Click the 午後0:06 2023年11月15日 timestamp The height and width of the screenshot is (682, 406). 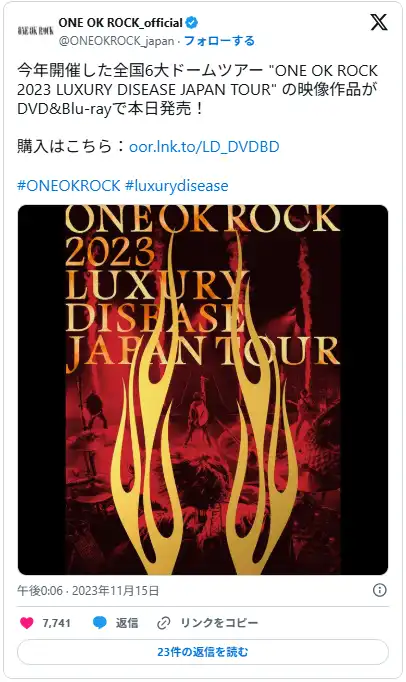coord(88,591)
